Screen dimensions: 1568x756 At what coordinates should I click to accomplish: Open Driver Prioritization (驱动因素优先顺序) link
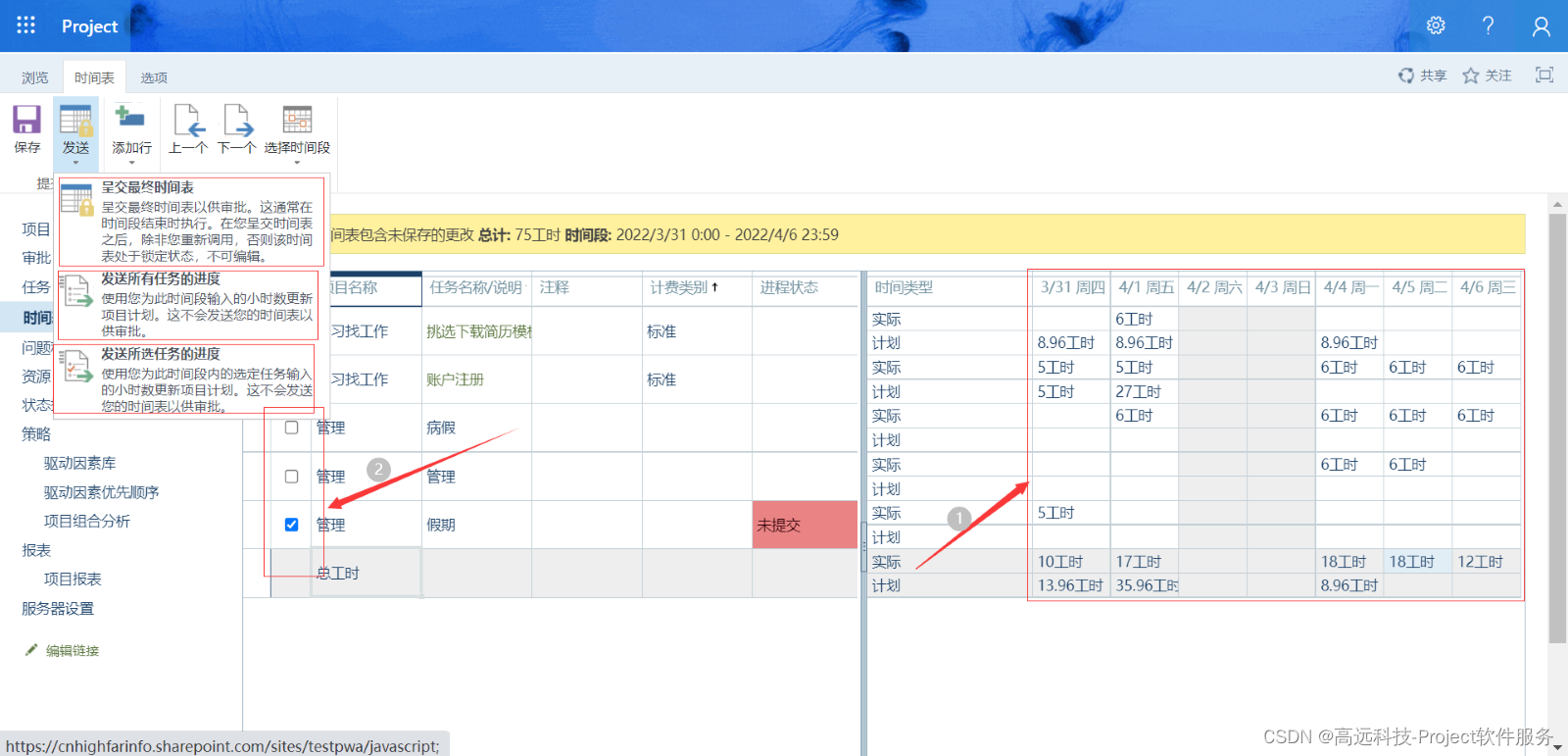pos(101,492)
